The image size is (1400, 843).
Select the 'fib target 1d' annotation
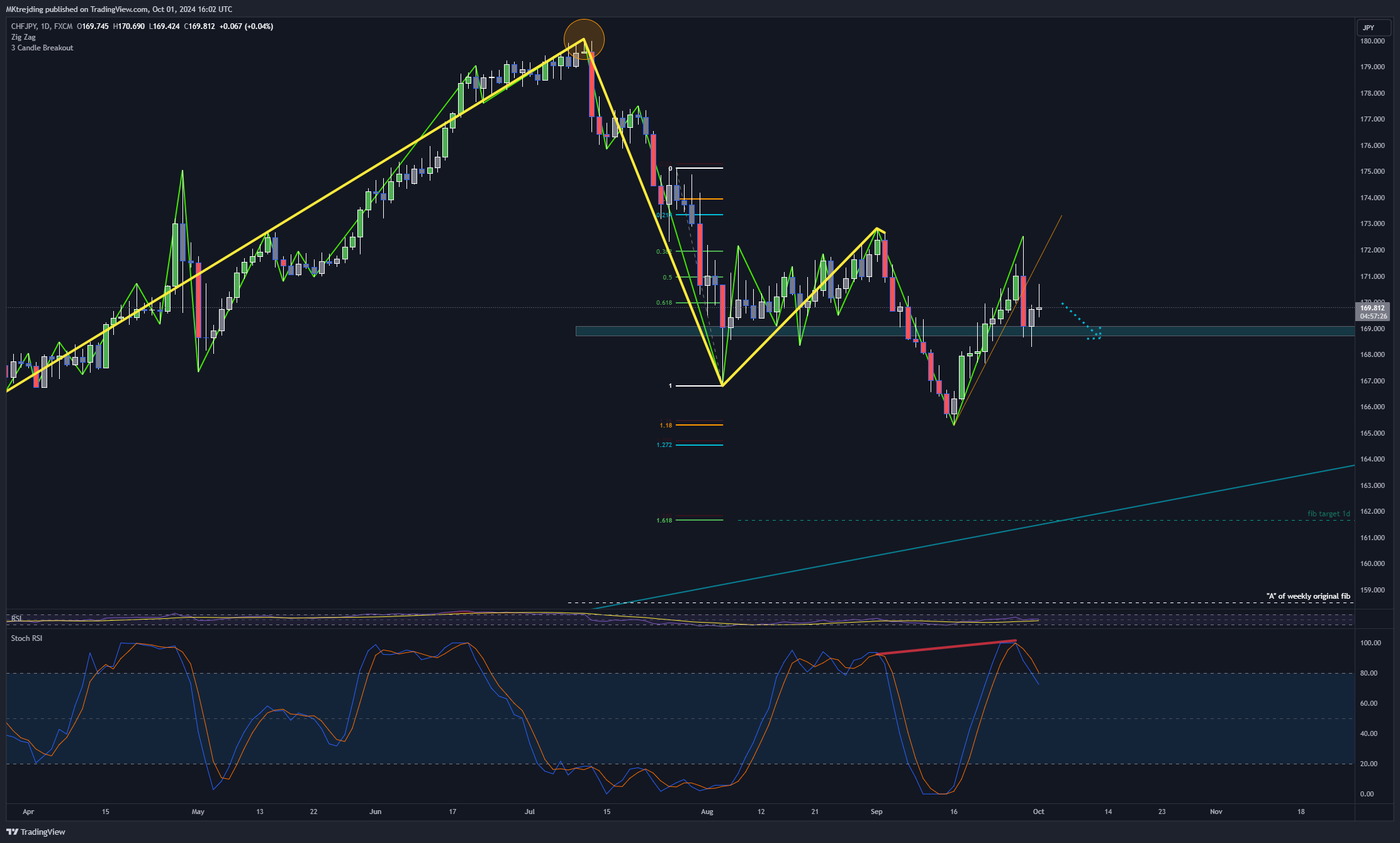click(x=1328, y=514)
